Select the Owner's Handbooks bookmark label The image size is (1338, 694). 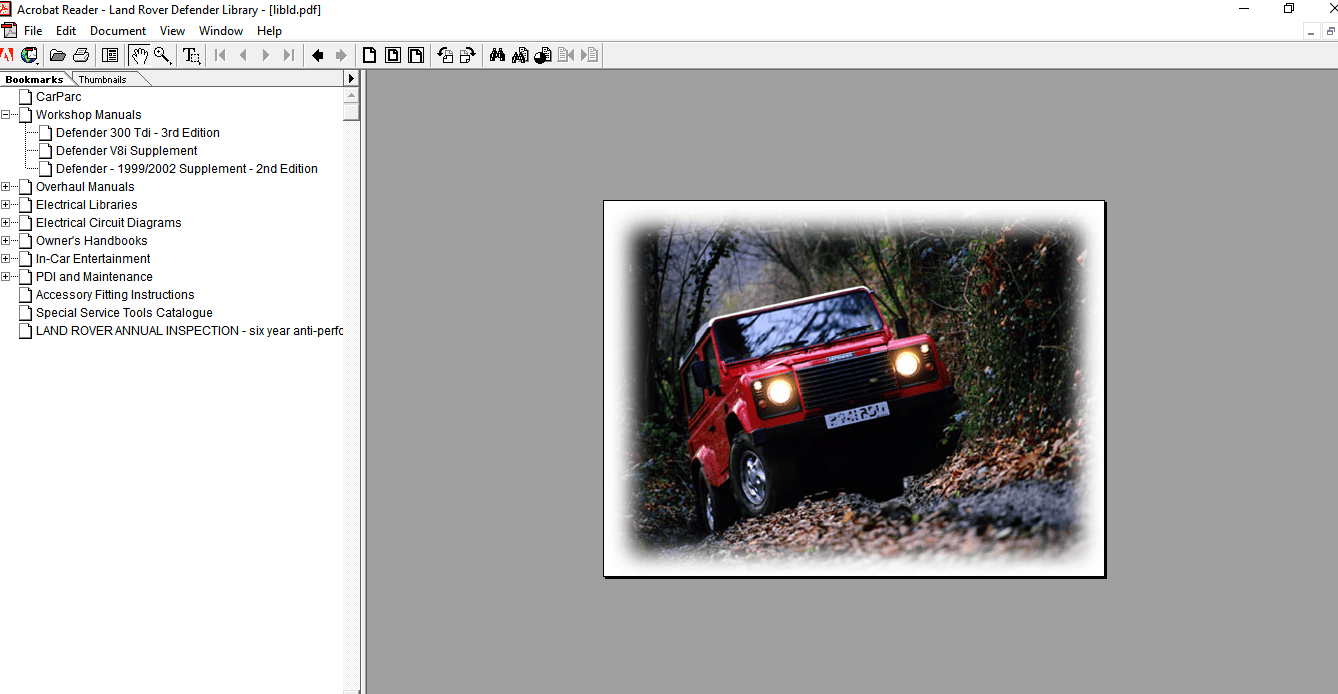coord(92,241)
